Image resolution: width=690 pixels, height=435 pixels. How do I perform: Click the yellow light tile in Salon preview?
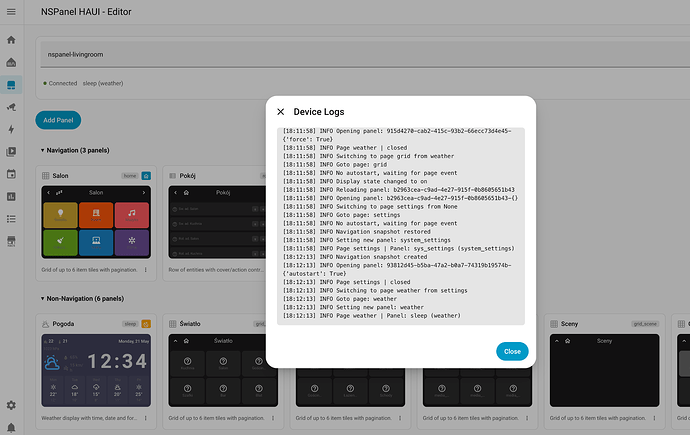(60, 215)
